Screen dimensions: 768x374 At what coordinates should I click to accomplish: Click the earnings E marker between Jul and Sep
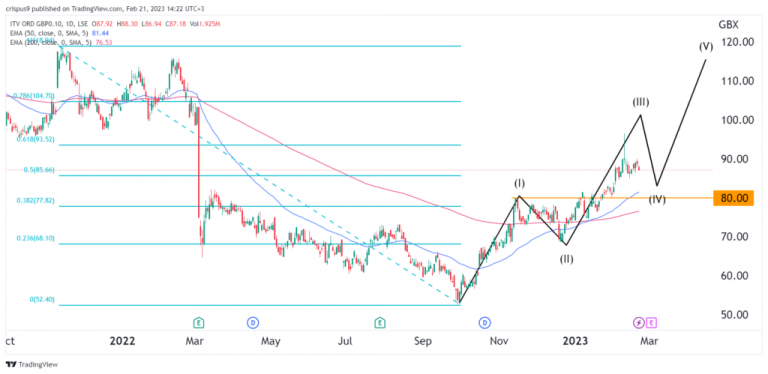[380, 322]
